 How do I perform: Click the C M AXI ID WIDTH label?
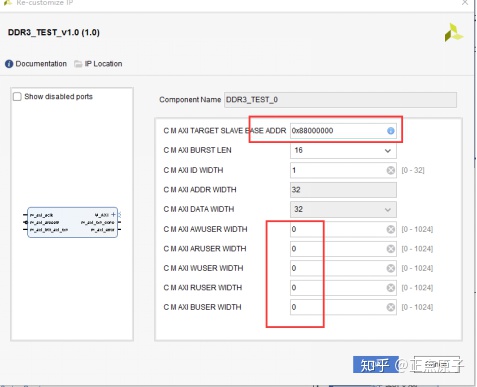[193, 170]
